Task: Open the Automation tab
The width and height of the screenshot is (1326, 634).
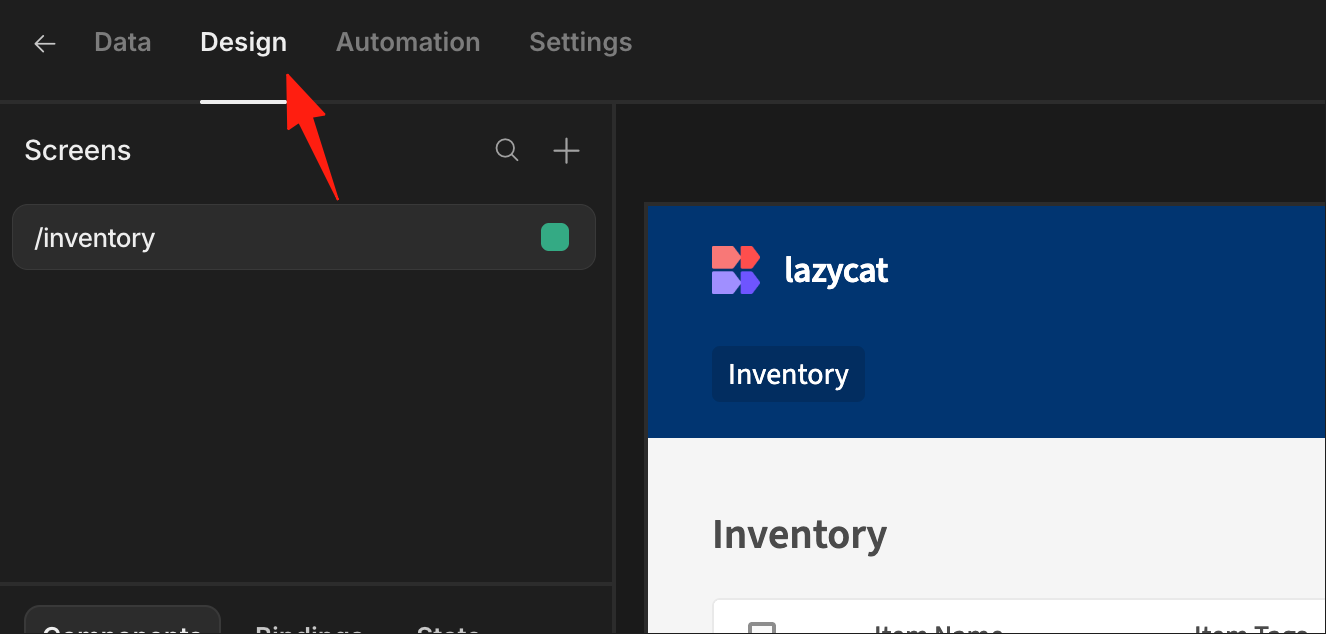Action: (408, 42)
